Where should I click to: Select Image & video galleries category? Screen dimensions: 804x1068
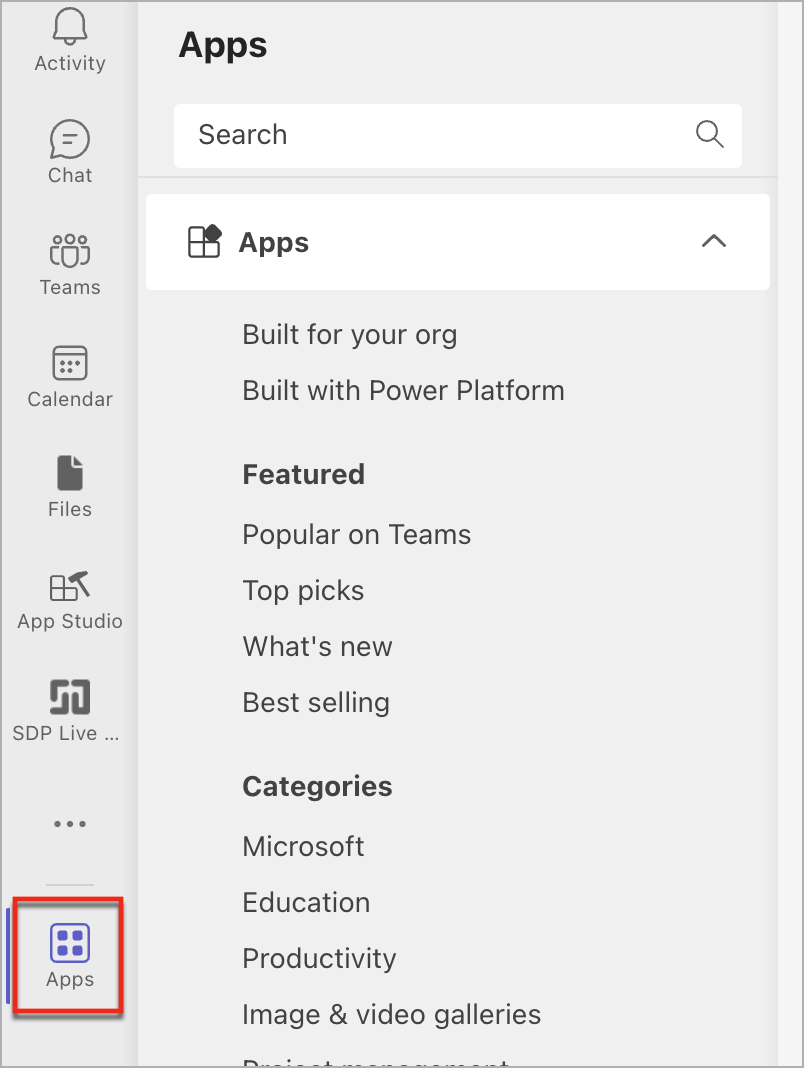(x=391, y=1014)
